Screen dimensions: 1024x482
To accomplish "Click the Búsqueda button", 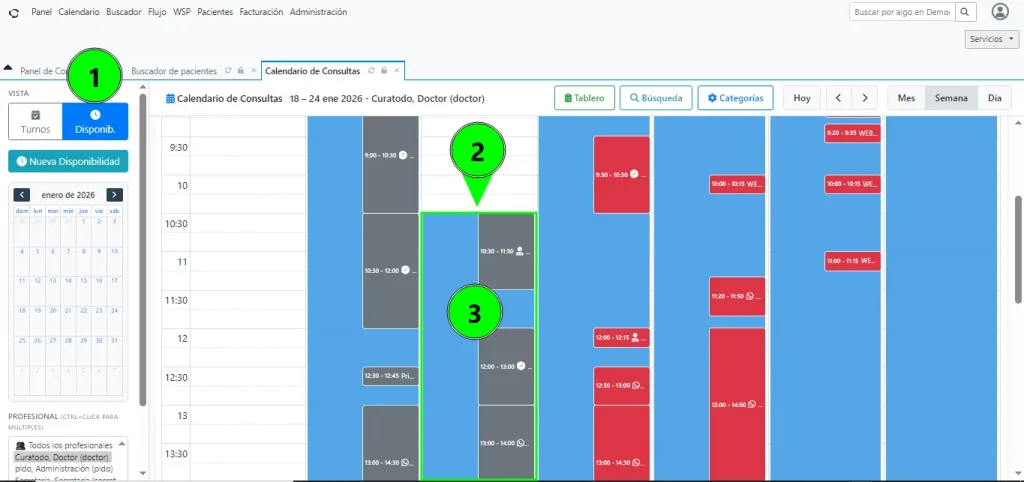I will point(656,98).
